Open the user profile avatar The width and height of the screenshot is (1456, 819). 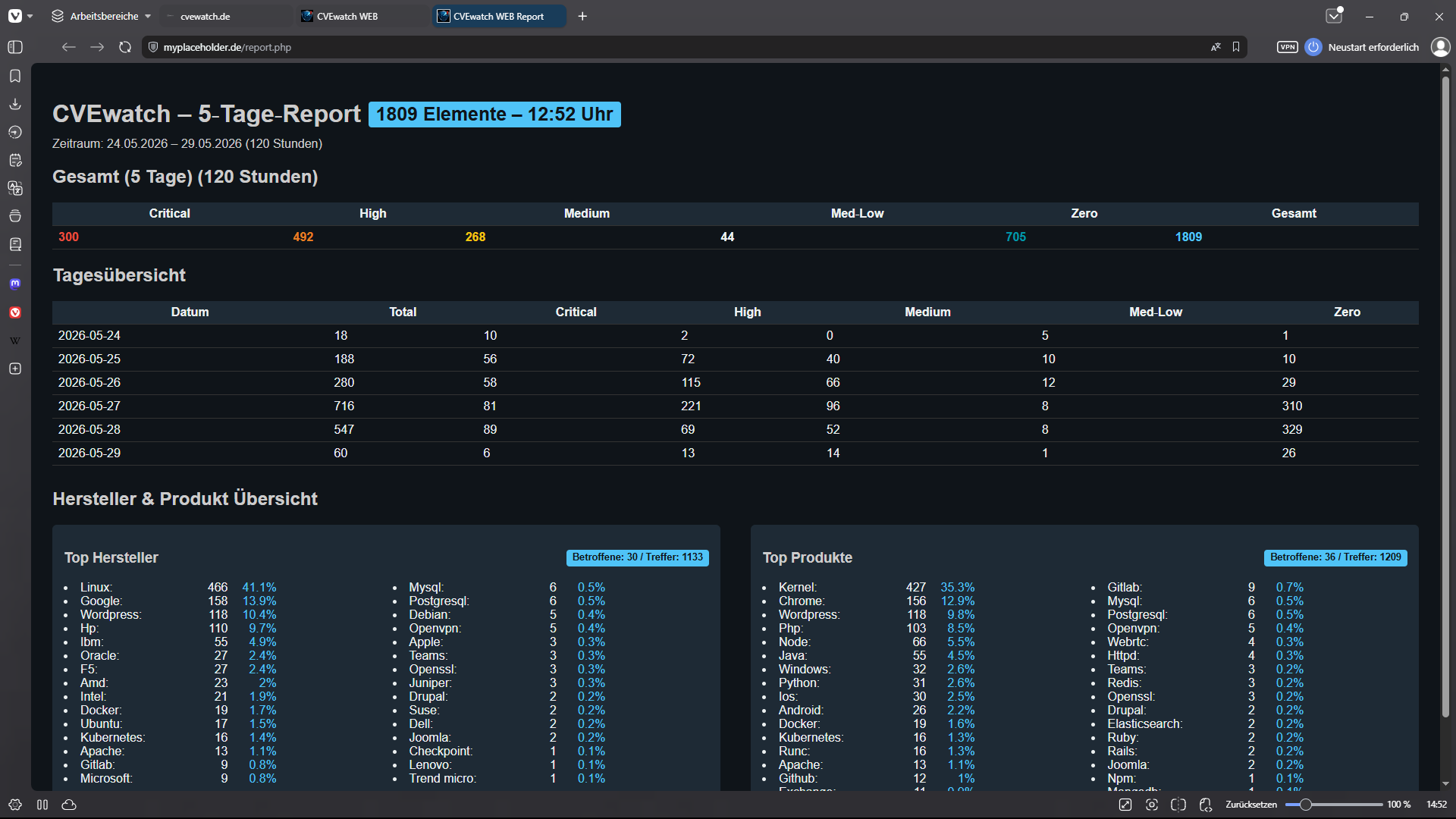click(x=1440, y=47)
